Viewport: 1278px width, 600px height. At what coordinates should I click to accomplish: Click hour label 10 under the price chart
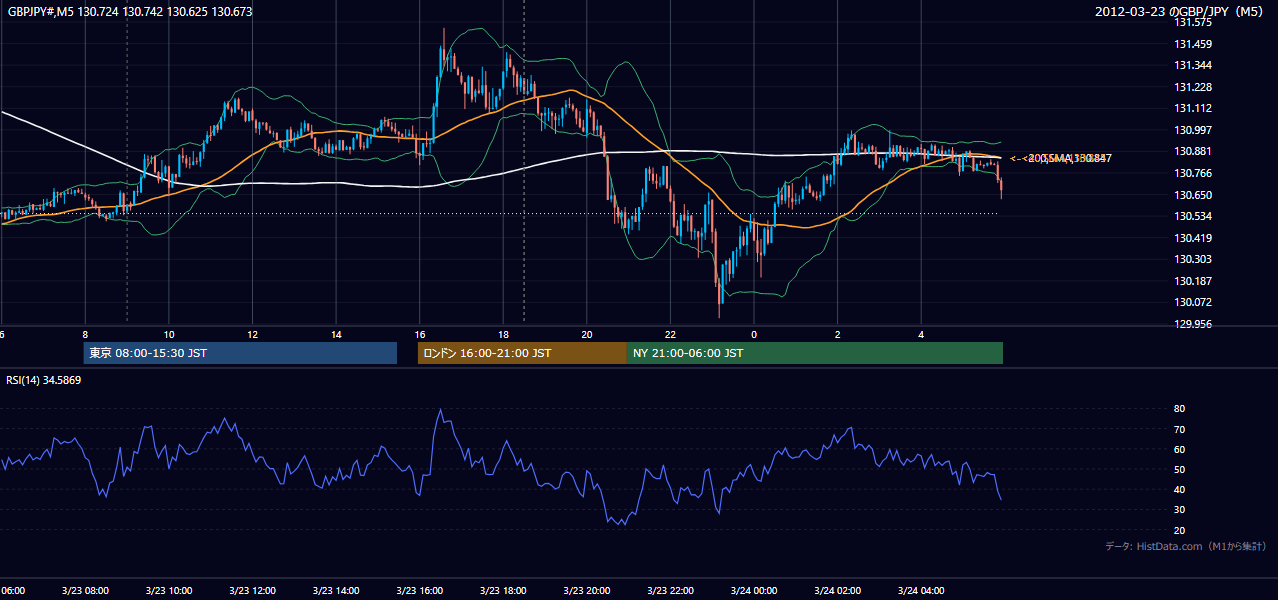[169, 334]
